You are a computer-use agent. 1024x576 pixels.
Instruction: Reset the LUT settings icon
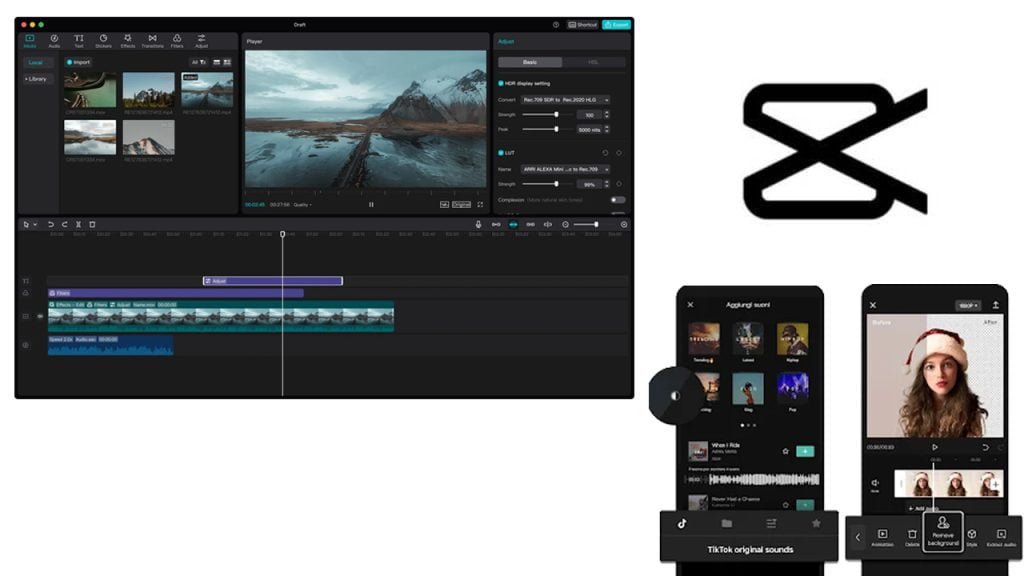click(605, 153)
